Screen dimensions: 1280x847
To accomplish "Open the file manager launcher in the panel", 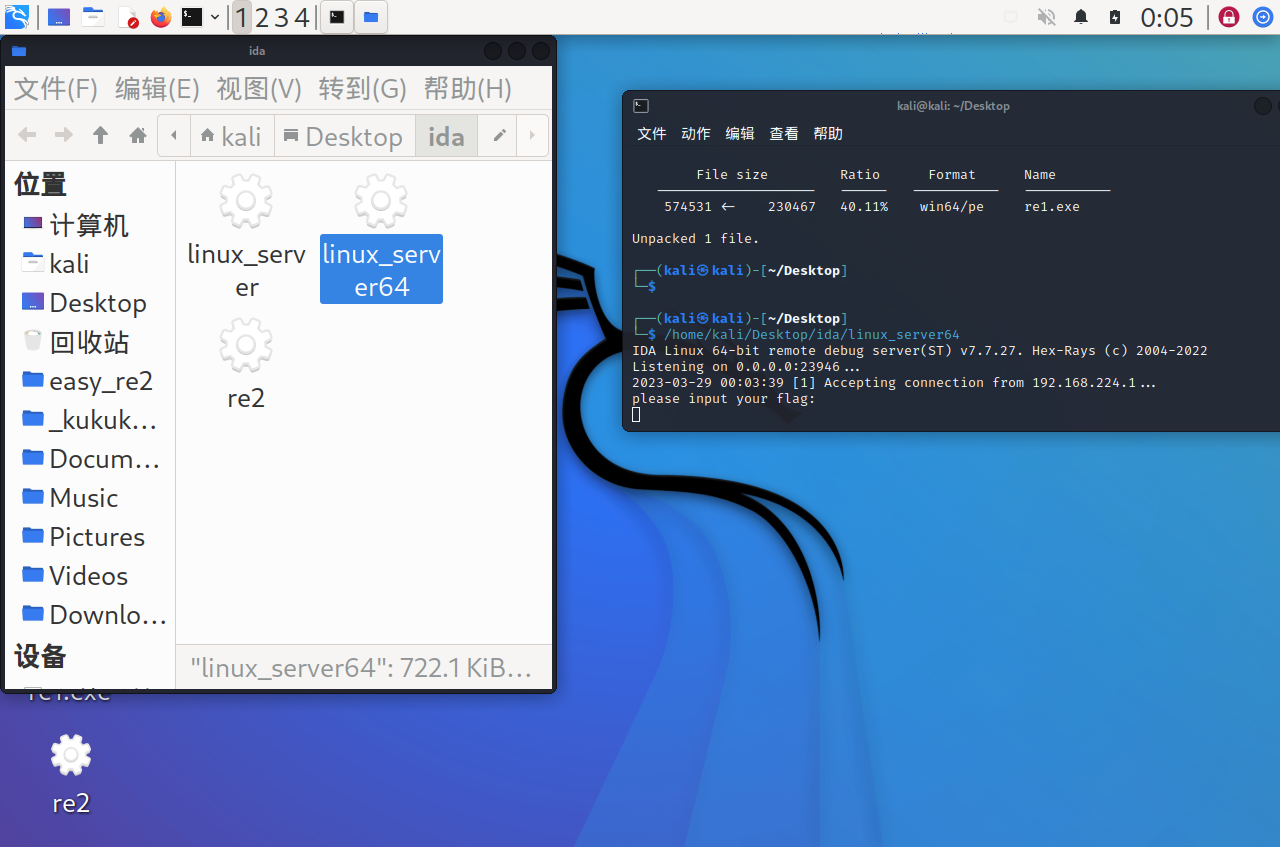I will (93, 17).
